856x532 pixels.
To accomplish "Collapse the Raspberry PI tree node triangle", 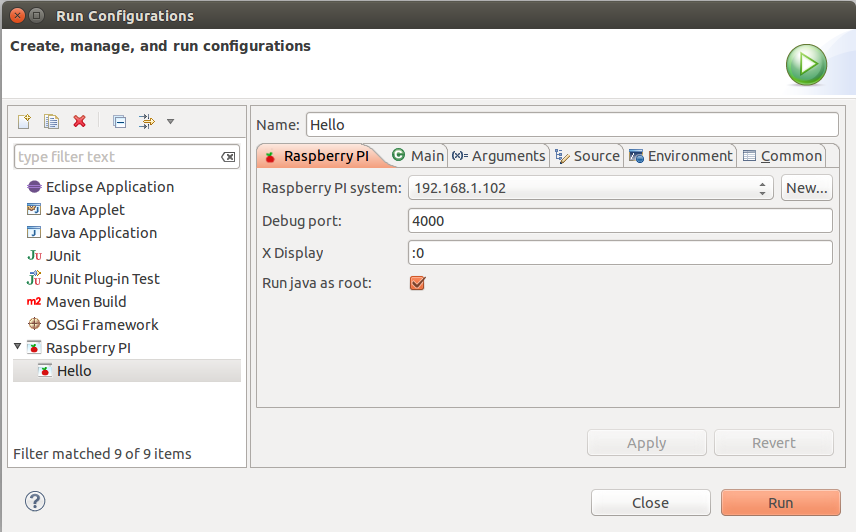I will pyautogui.click(x=17, y=346).
